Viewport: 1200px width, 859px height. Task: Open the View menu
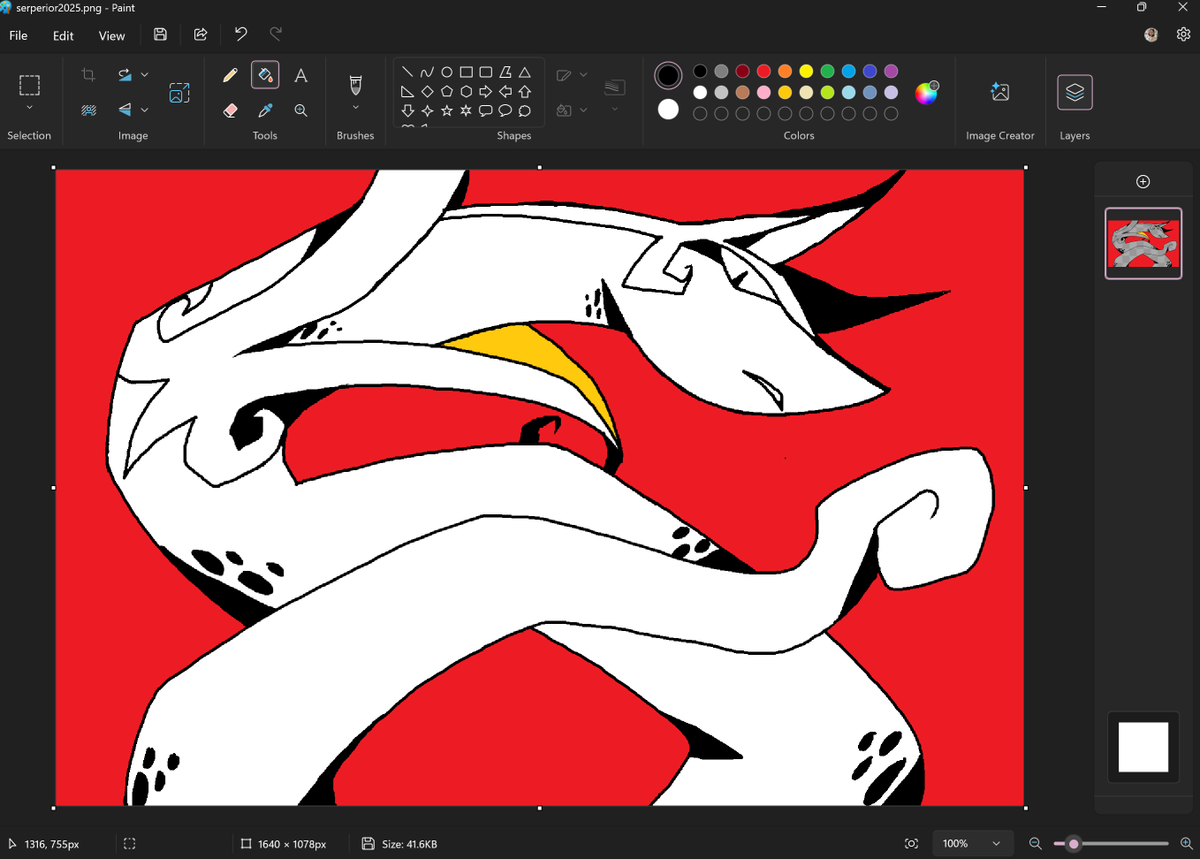(112, 36)
